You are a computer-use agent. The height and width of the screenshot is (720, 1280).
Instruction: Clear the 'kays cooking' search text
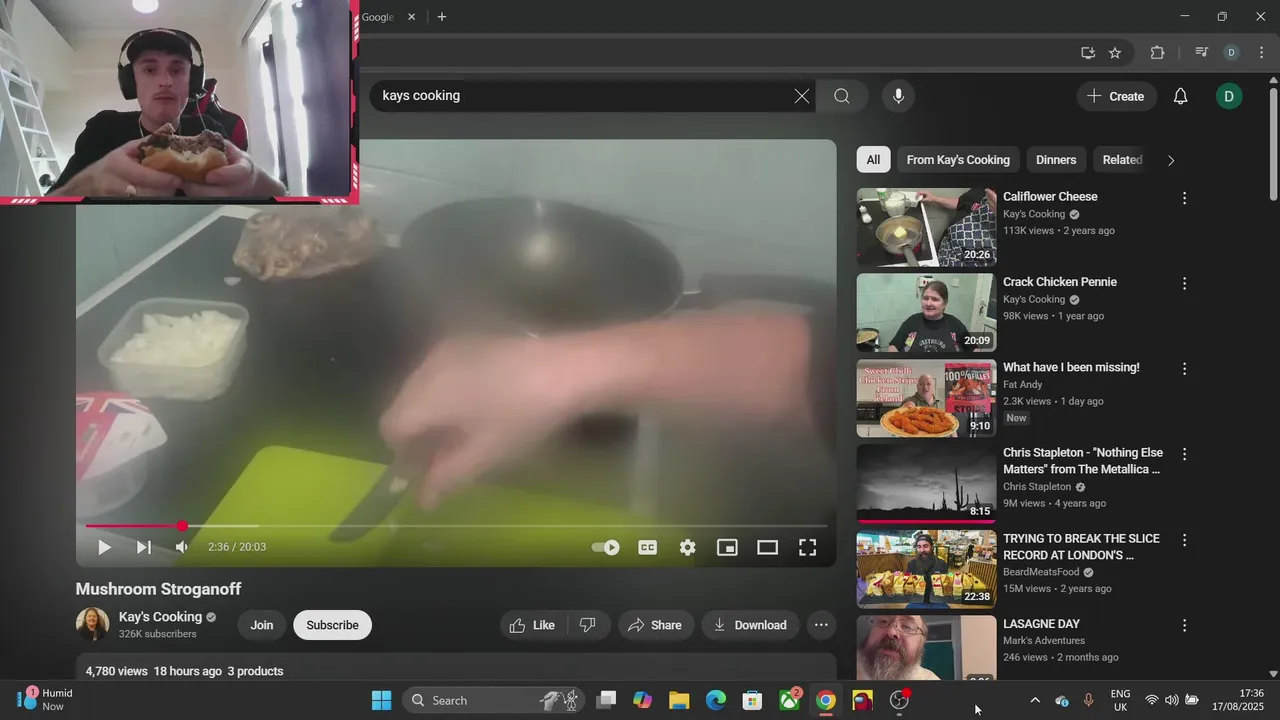point(802,96)
